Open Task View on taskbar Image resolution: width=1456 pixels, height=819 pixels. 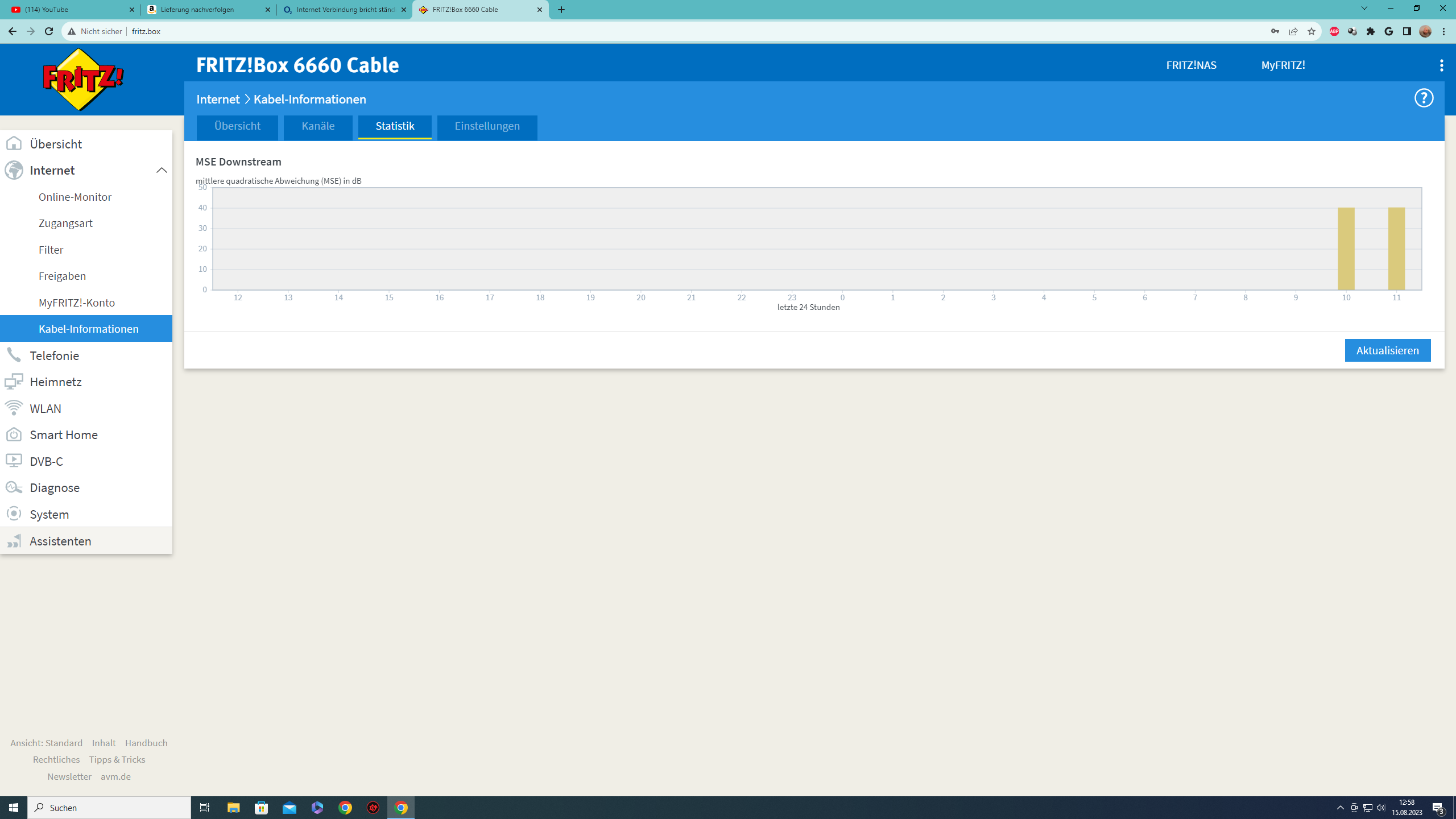(205, 808)
